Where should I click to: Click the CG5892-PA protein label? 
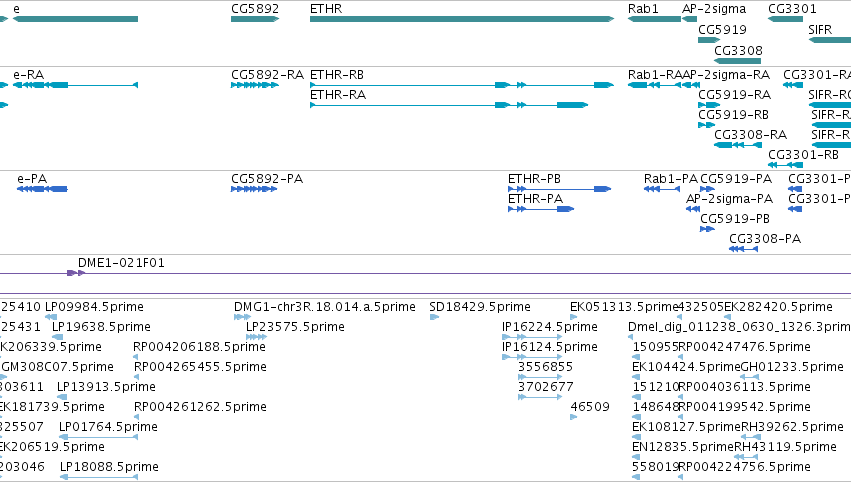coord(267,179)
